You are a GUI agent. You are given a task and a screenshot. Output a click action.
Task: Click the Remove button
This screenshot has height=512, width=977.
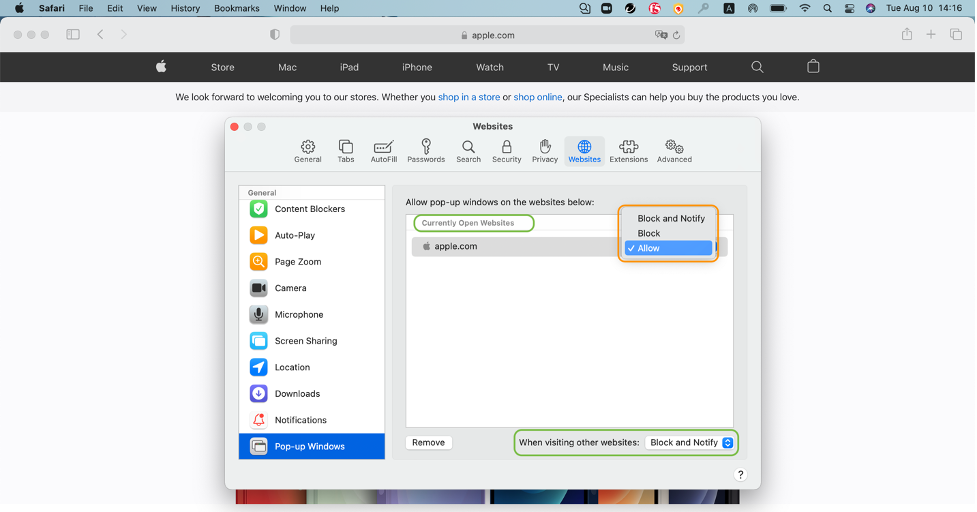(x=428, y=442)
